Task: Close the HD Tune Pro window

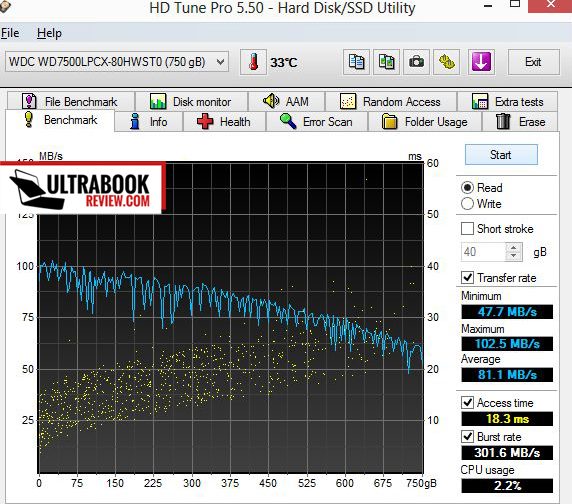Action: (x=550, y=5)
